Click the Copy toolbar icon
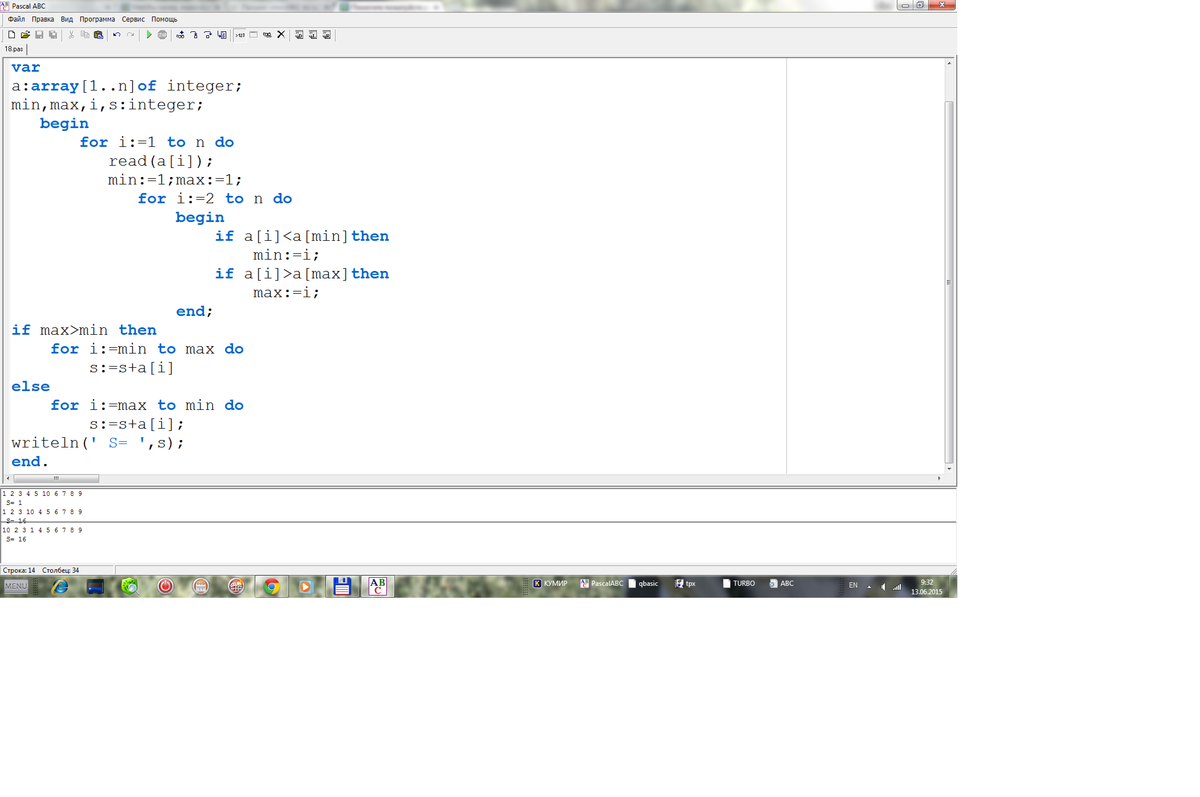This screenshot has height=797, width=1200. 85,35
